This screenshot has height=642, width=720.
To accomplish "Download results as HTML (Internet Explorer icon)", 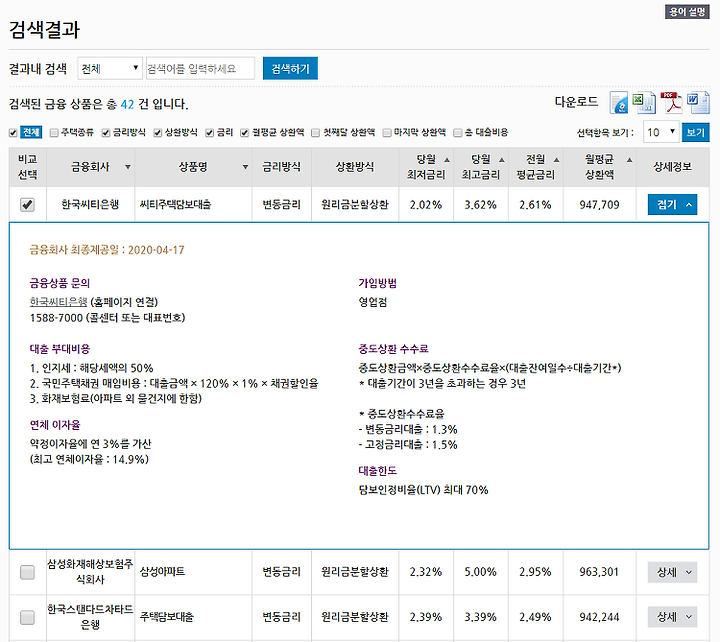I will pos(619,102).
